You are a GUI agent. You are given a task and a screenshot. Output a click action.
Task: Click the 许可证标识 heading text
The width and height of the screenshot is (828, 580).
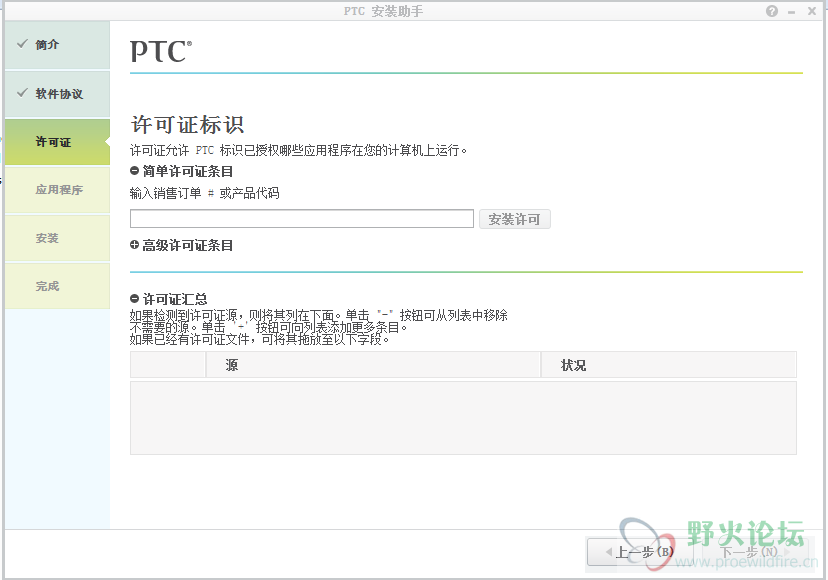click(x=187, y=125)
